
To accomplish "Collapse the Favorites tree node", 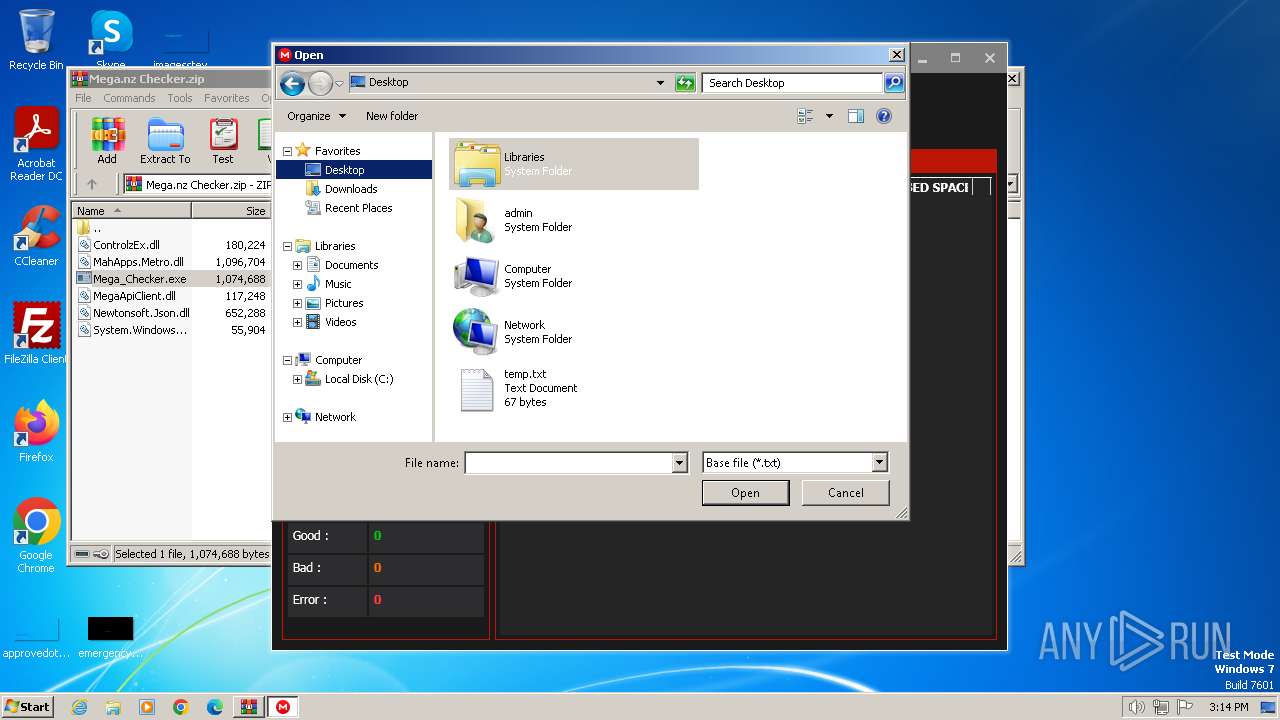I will pyautogui.click(x=288, y=151).
